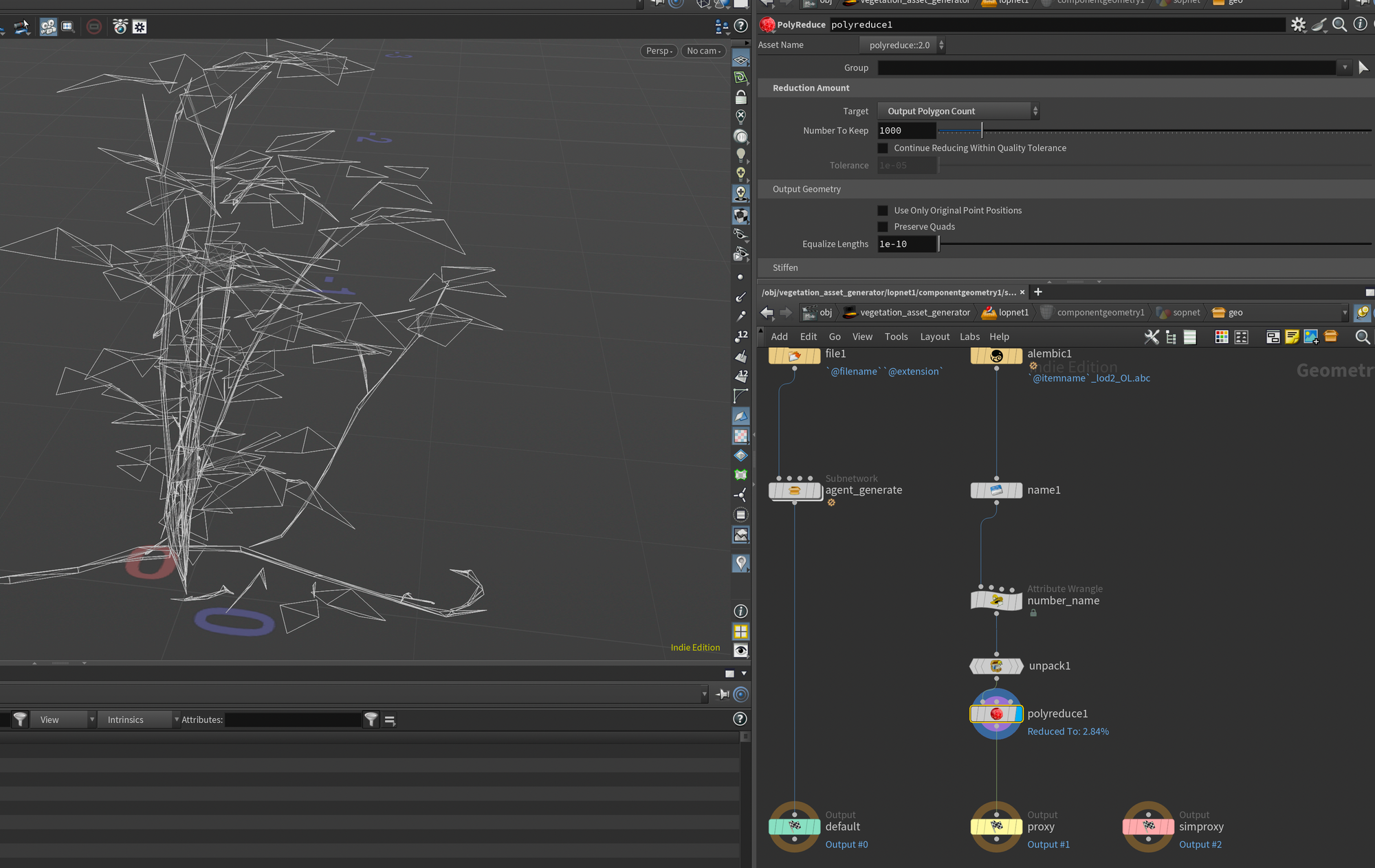Image resolution: width=1375 pixels, height=868 pixels.
Task: Open the Target Output Polygon Count dropdown
Action: [x=958, y=111]
